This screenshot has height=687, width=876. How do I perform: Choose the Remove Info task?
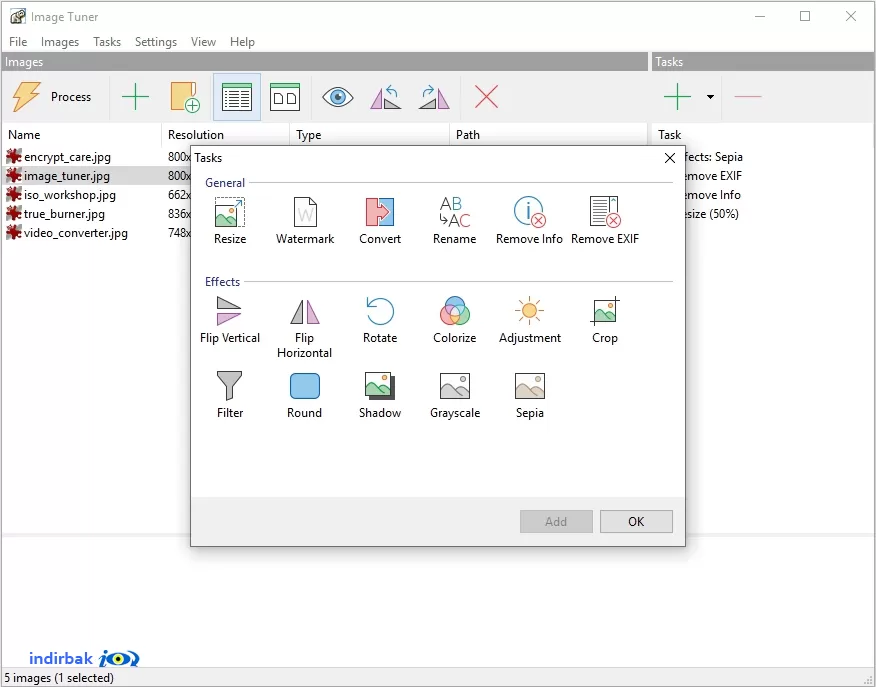(529, 221)
